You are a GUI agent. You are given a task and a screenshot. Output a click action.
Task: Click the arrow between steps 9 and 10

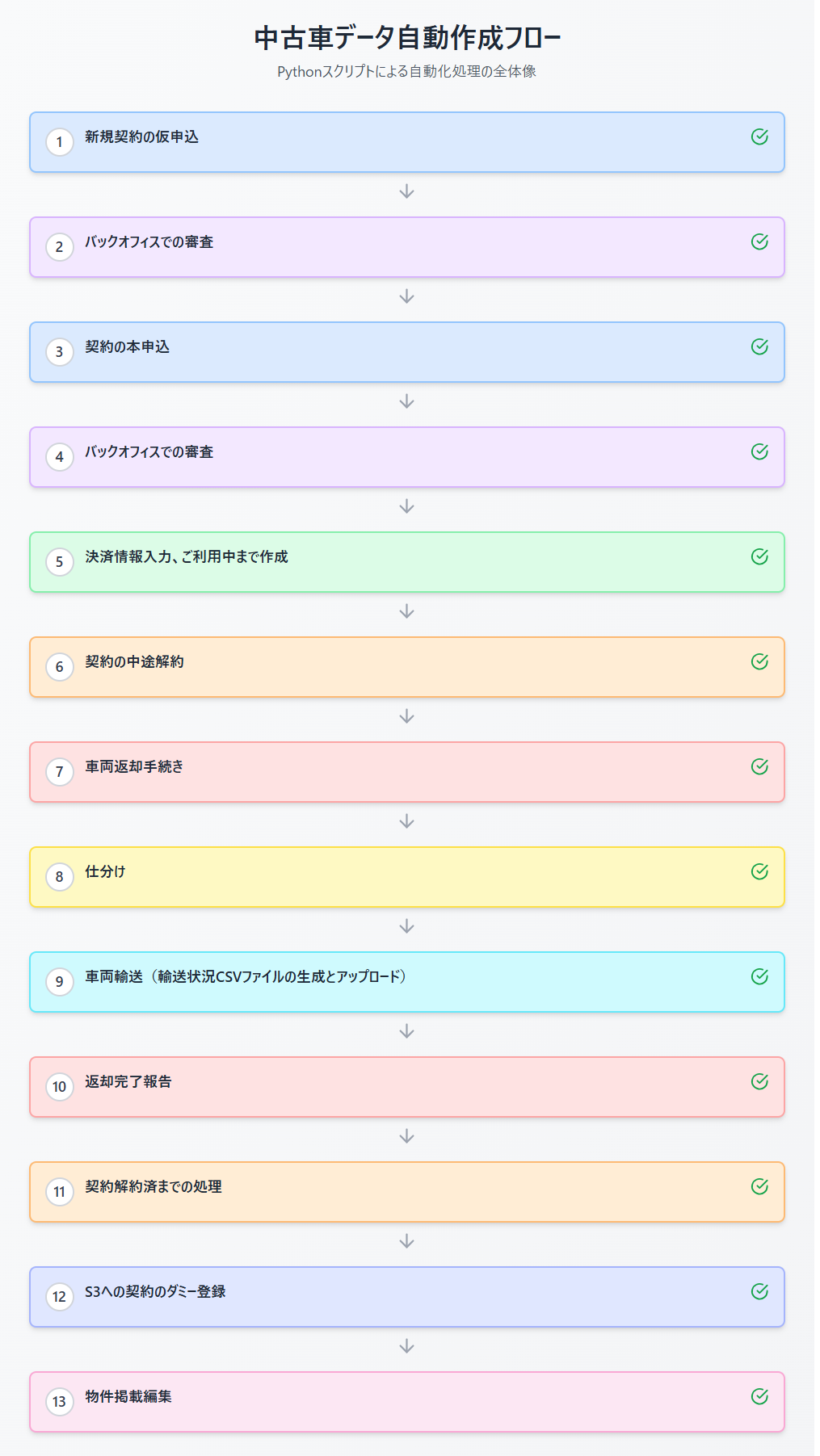pyautogui.click(x=407, y=1031)
